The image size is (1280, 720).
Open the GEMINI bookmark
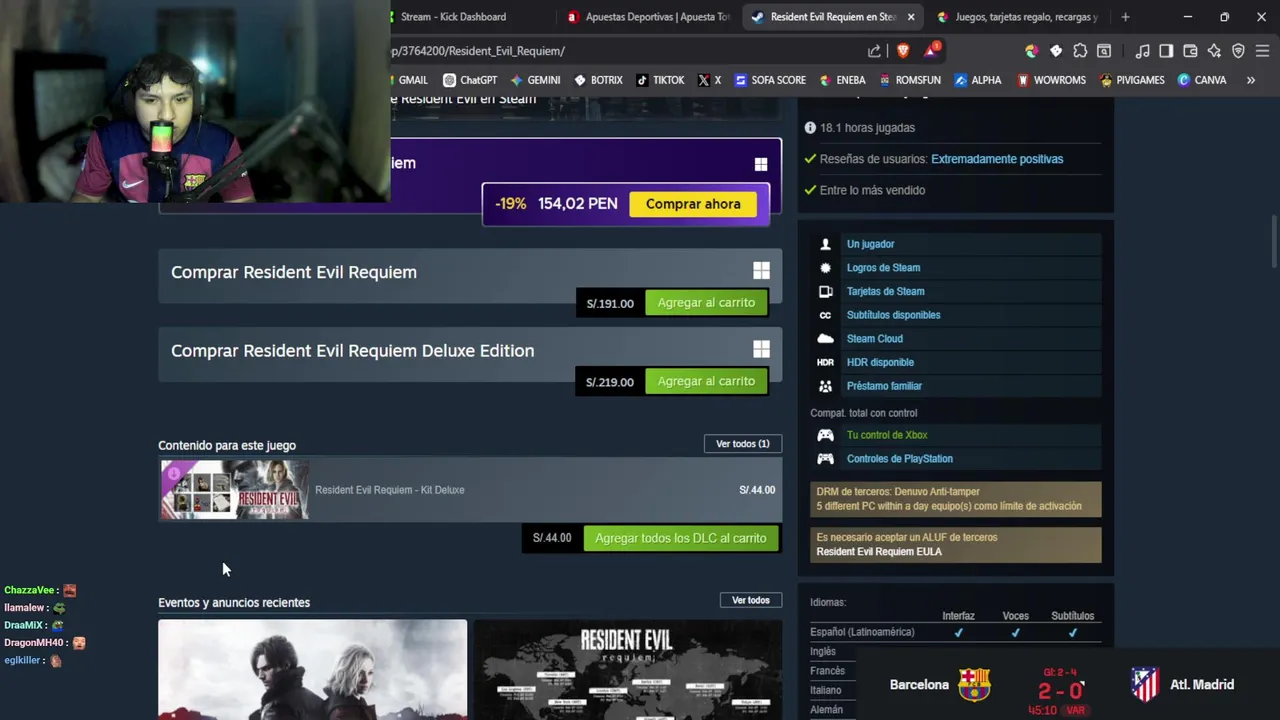(535, 80)
